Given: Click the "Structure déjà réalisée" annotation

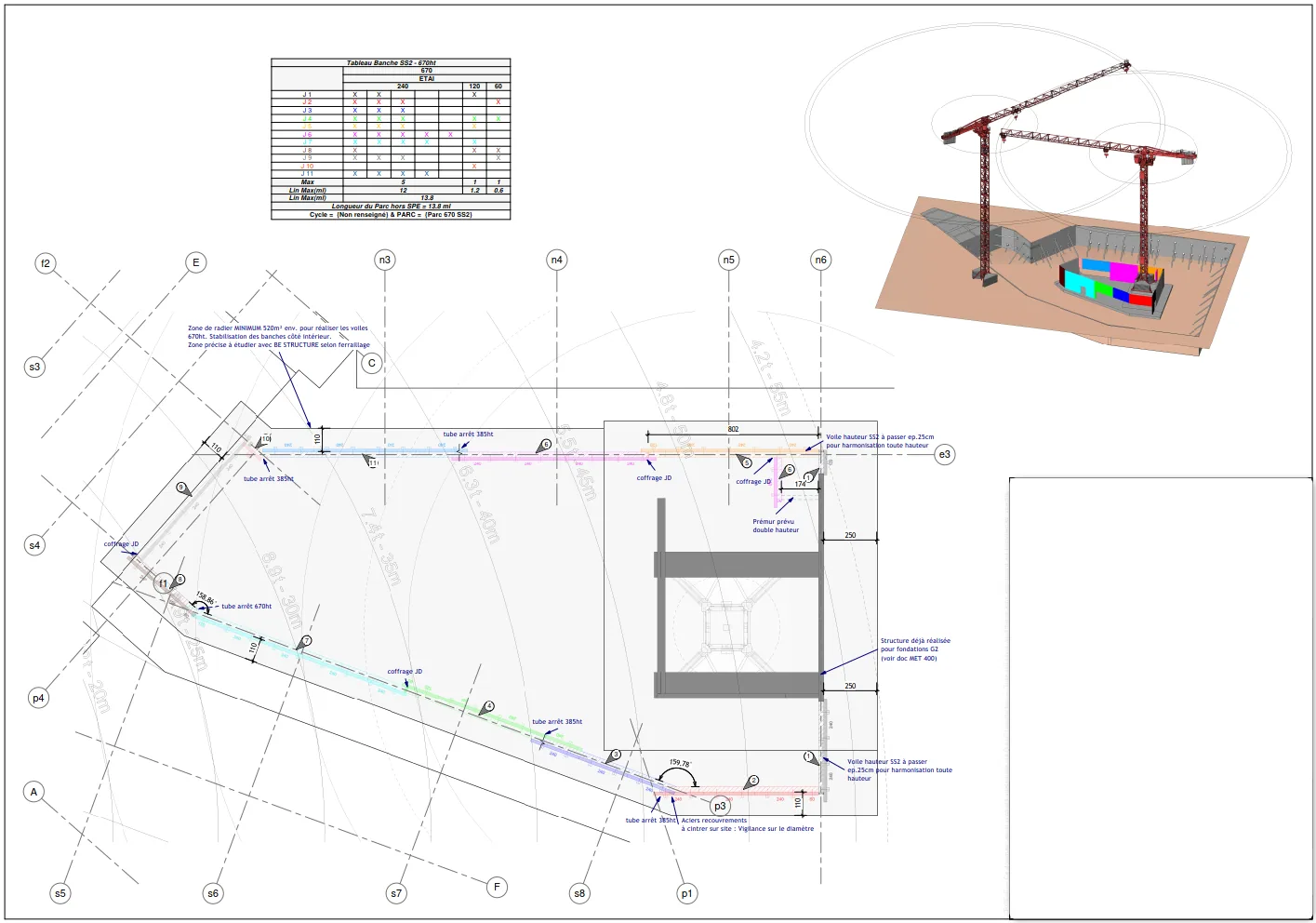Looking at the screenshot, I should (915, 649).
